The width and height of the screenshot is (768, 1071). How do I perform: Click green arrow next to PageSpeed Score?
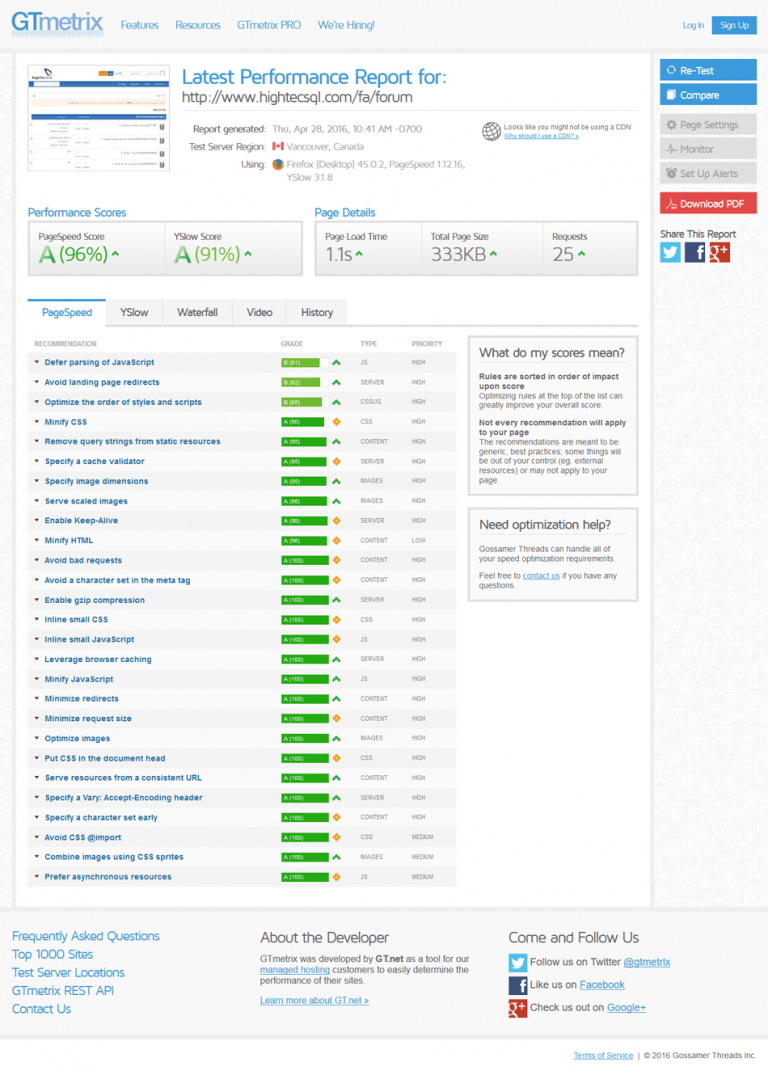[115, 254]
